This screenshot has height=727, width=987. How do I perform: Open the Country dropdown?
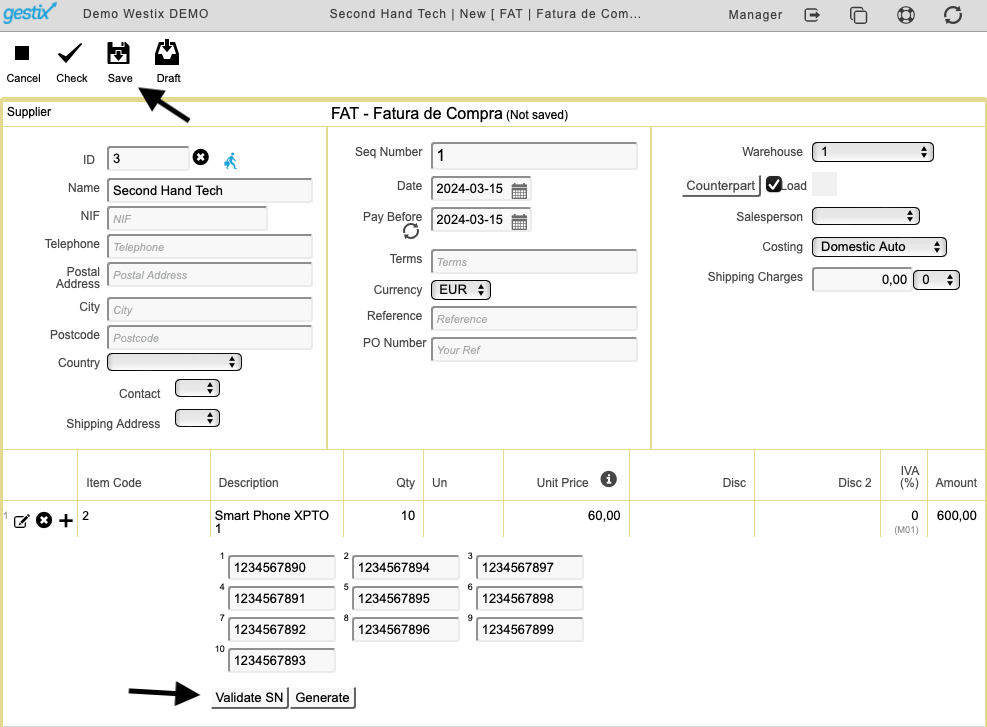pyautogui.click(x=174, y=362)
